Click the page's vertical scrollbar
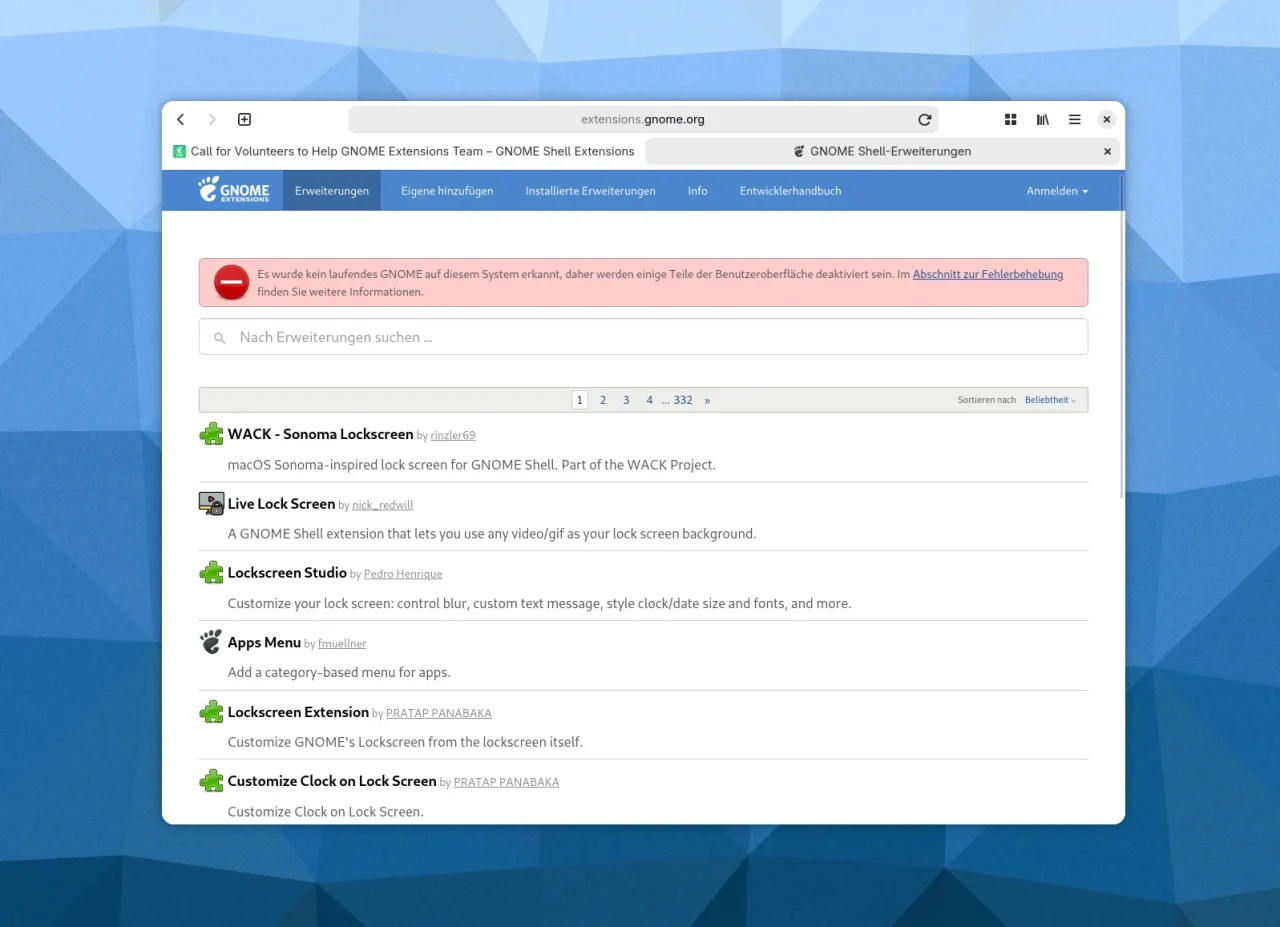Screen dimensions: 1280x927 (x=1121, y=335)
